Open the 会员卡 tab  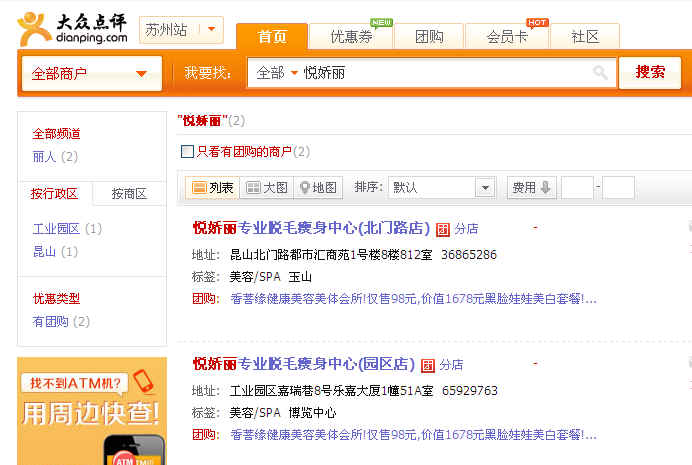[507, 36]
